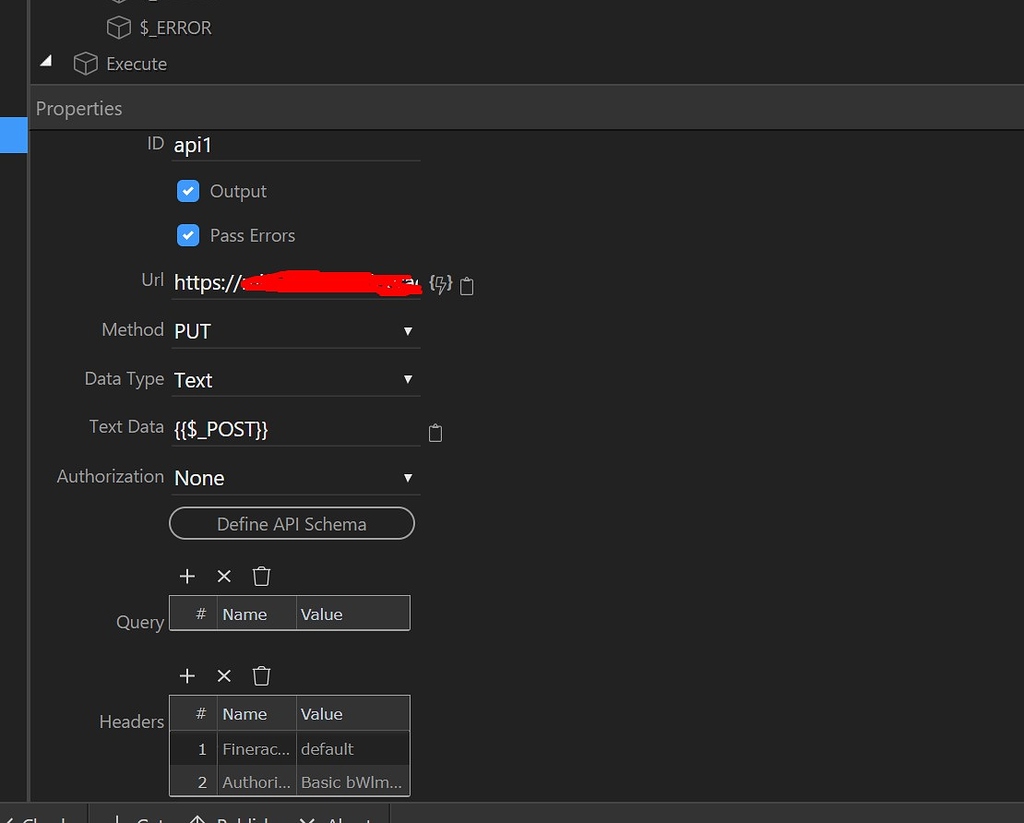
Task: Select the default header value cell
Action: click(x=353, y=749)
